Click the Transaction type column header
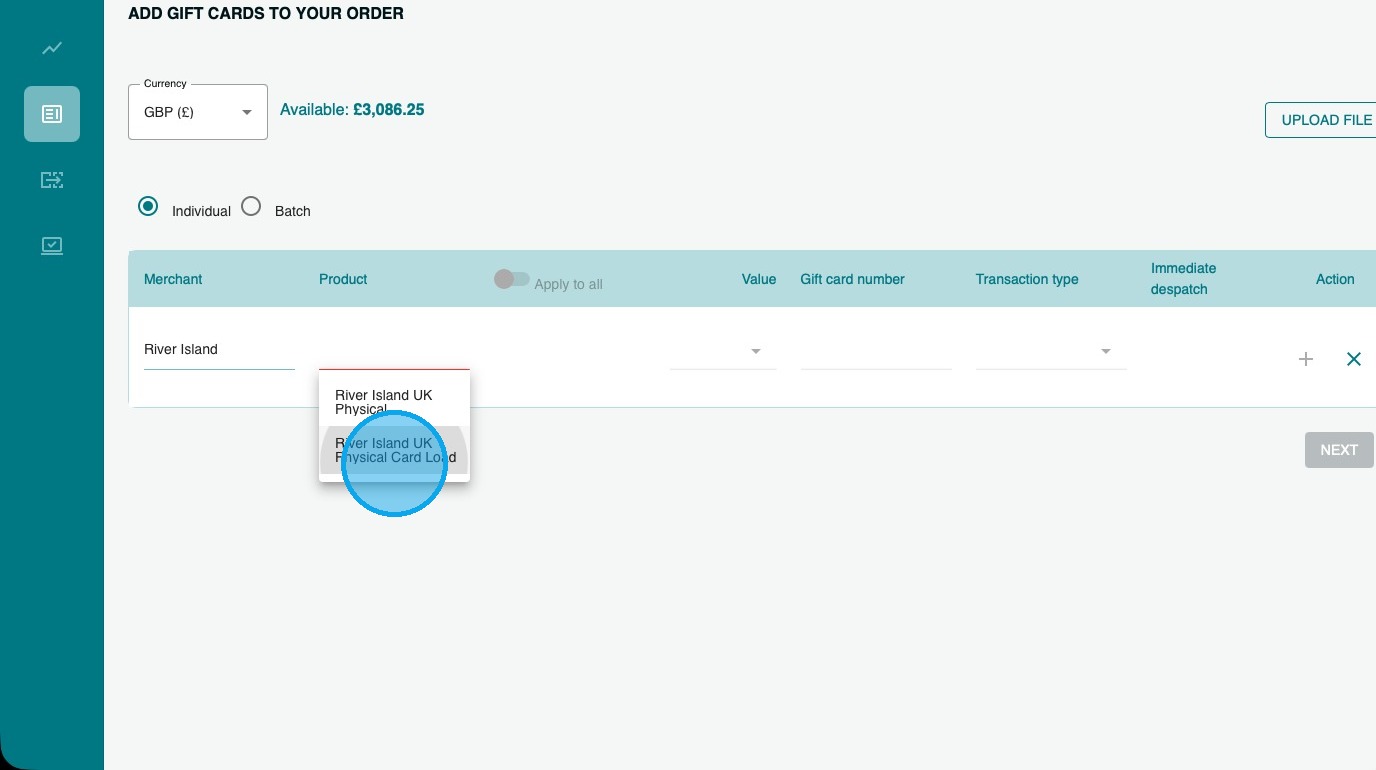This screenshot has height=770, width=1376. [1027, 279]
